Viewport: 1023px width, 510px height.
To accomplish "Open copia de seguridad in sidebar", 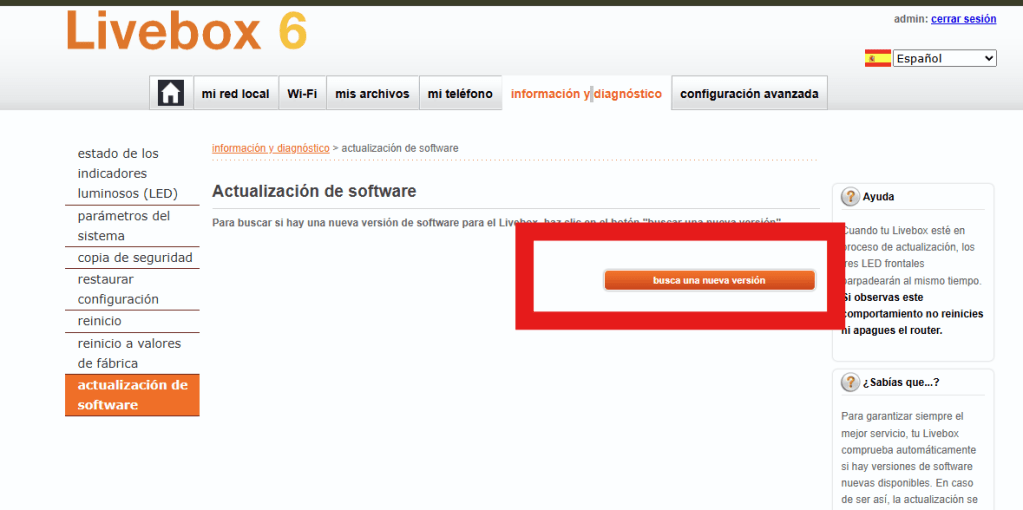I will pyautogui.click(x=134, y=258).
